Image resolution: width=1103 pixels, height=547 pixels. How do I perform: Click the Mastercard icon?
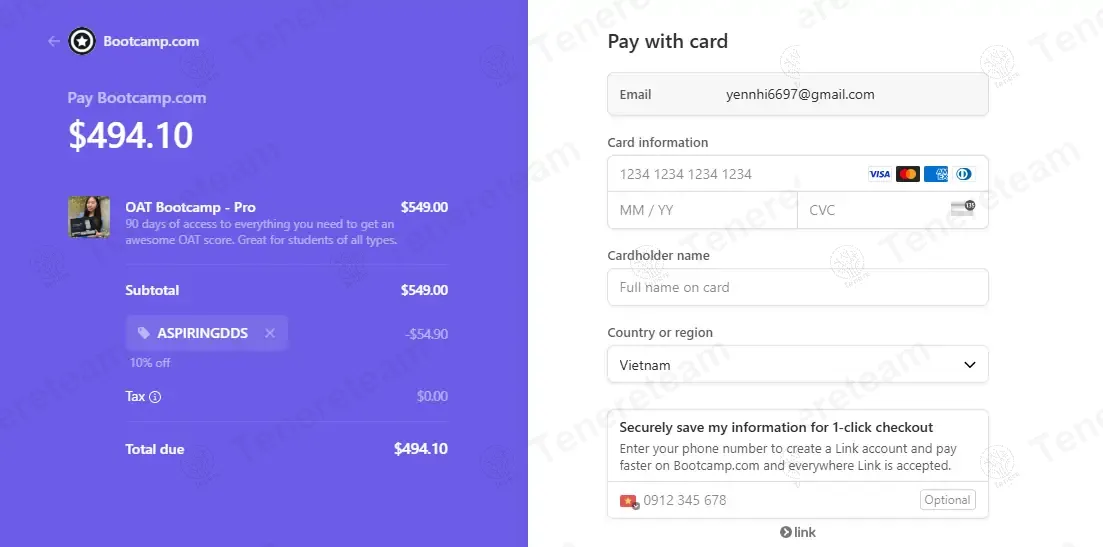click(907, 174)
